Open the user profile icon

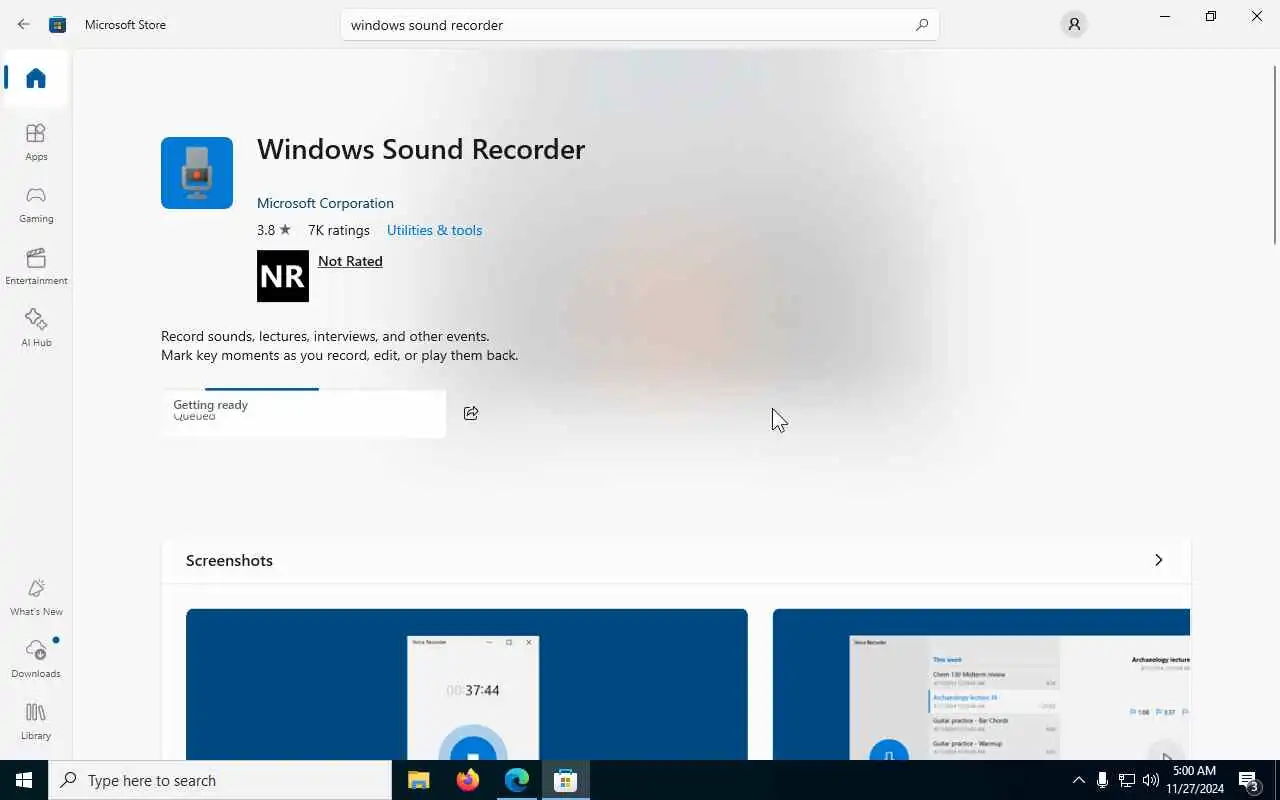(x=1074, y=24)
